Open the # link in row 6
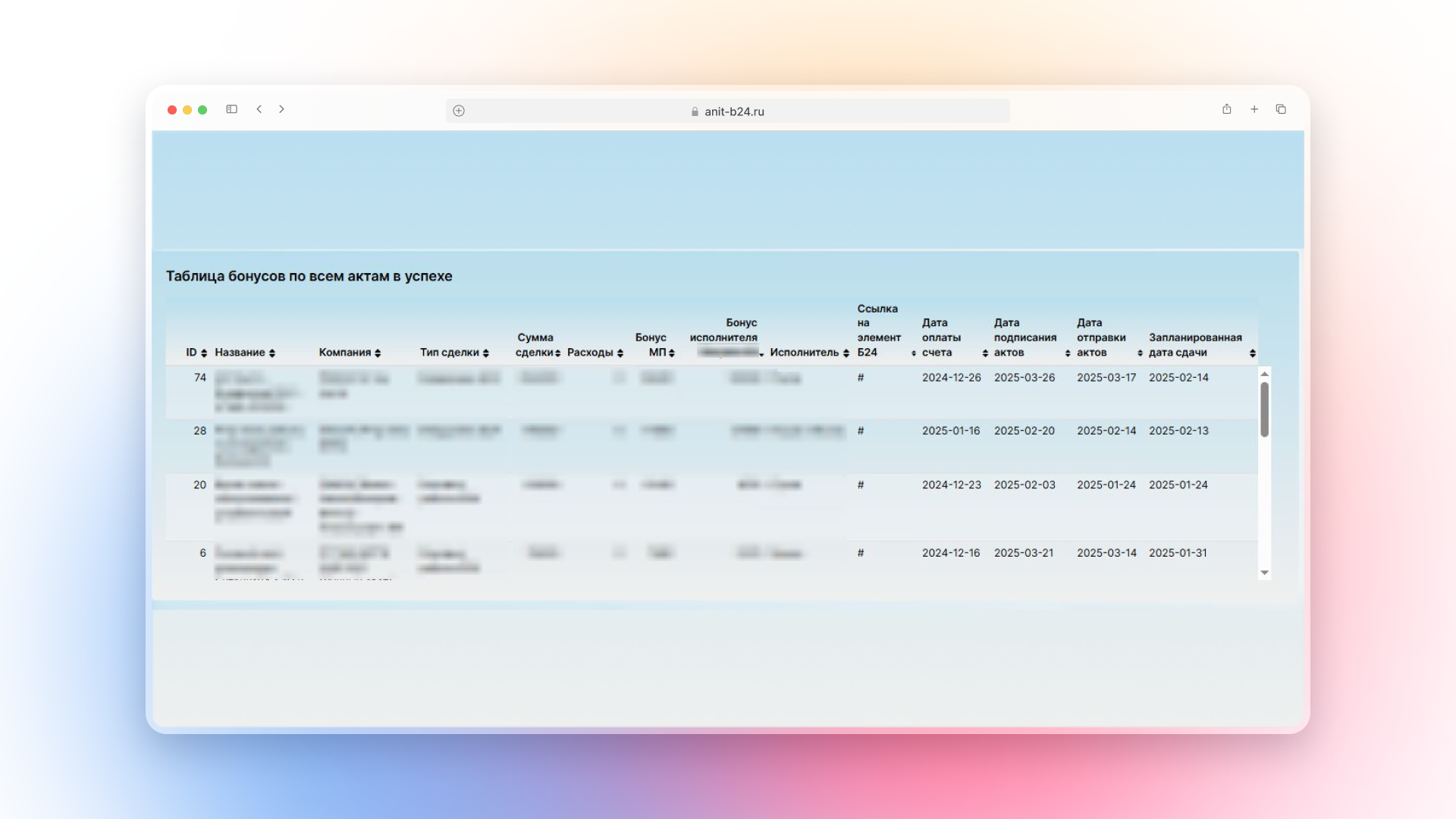1456x819 pixels. pyautogui.click(x=861, y=553)
